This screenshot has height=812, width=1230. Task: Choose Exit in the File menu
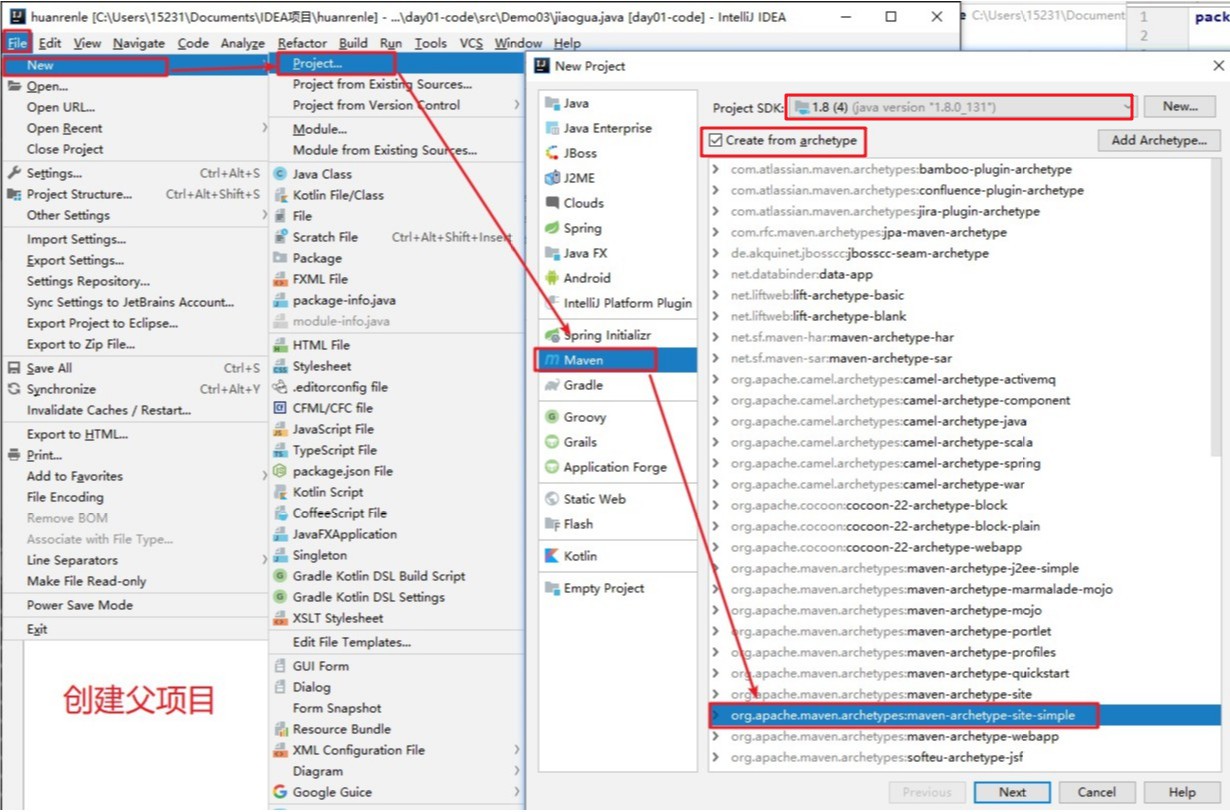(x=136, y=629)
